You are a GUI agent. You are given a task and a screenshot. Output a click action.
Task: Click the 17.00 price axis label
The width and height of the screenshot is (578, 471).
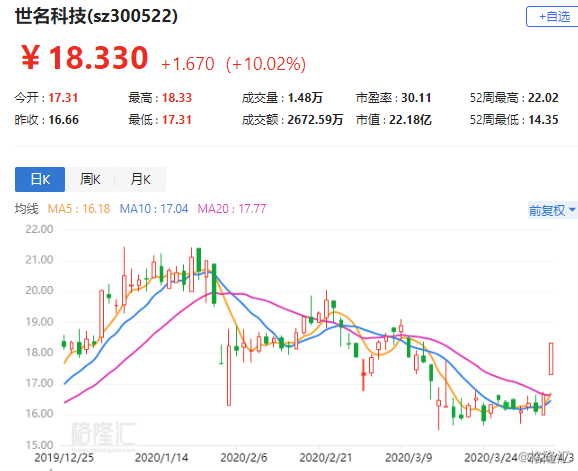click(39, 383)
